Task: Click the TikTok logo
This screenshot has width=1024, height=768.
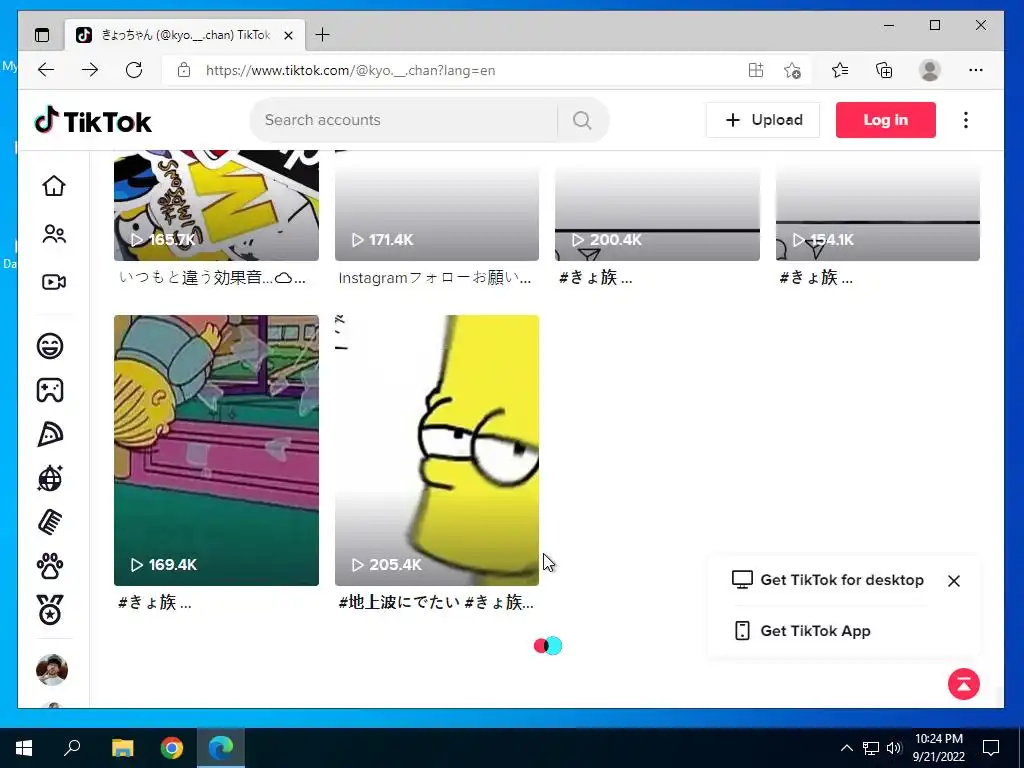Action: [x=93, y=121]
